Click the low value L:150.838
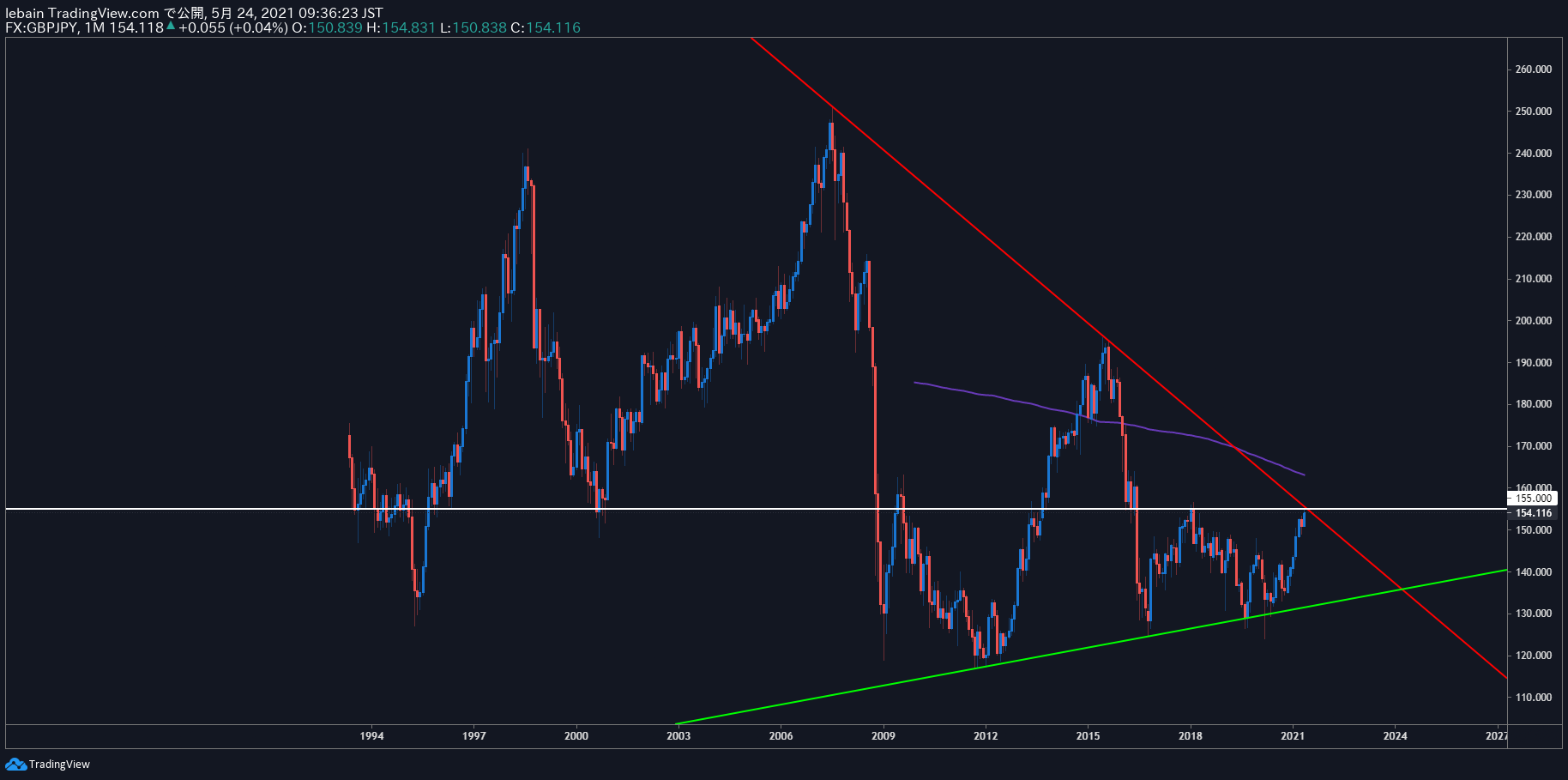Image resolution: width=1568 pixels, height=780 pixels. tap(473, 27)
